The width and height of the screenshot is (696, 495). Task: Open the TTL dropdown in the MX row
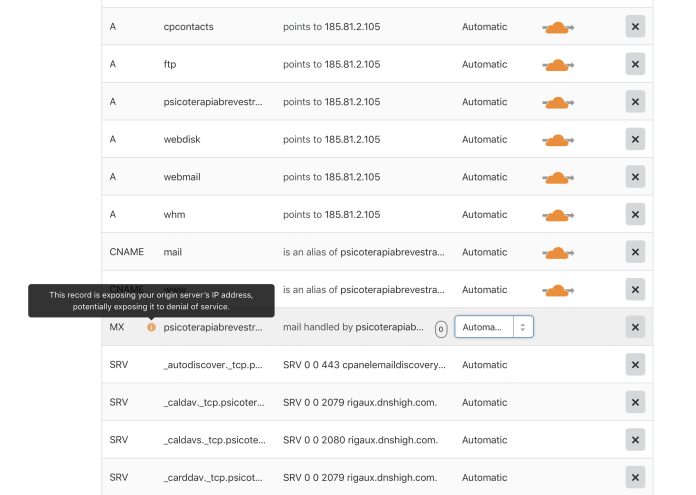click(x=494, y=327)
